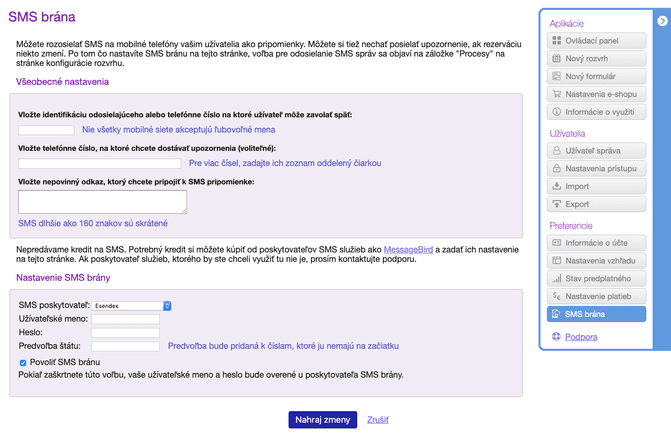
Task: Open the Podpora link
Action: tap(581, 337)
